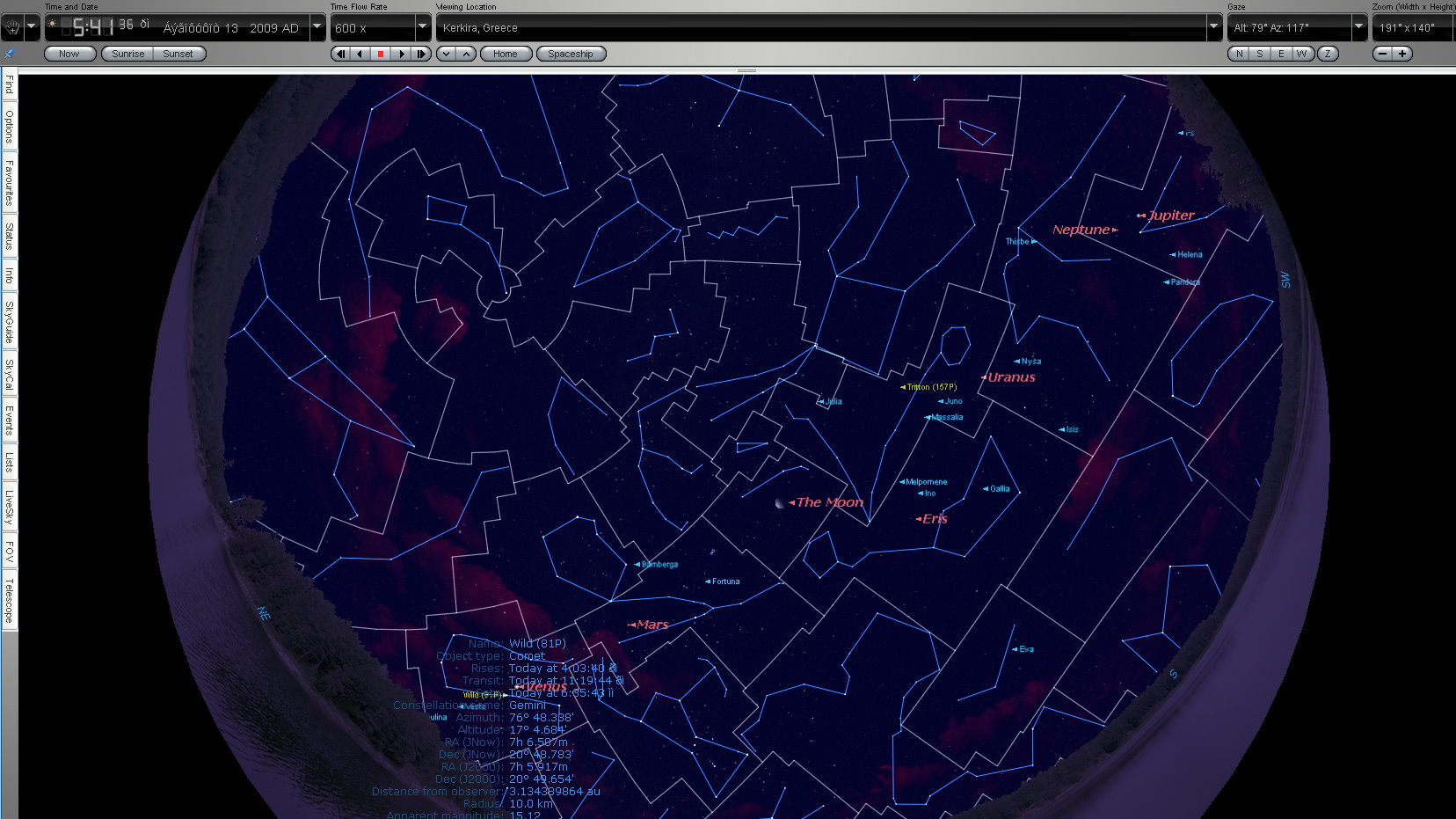Open the Time Flow Rate dropdown

click(x=422, y=27)
